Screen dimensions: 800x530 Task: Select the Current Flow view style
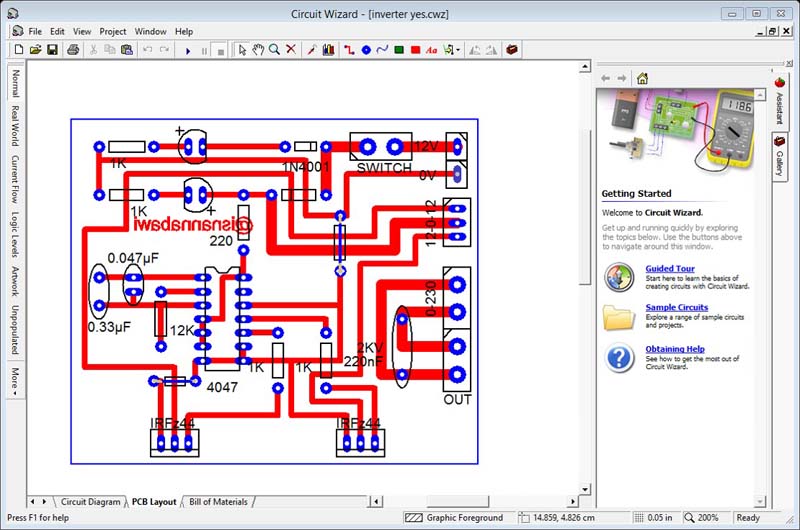coord(15,179)
